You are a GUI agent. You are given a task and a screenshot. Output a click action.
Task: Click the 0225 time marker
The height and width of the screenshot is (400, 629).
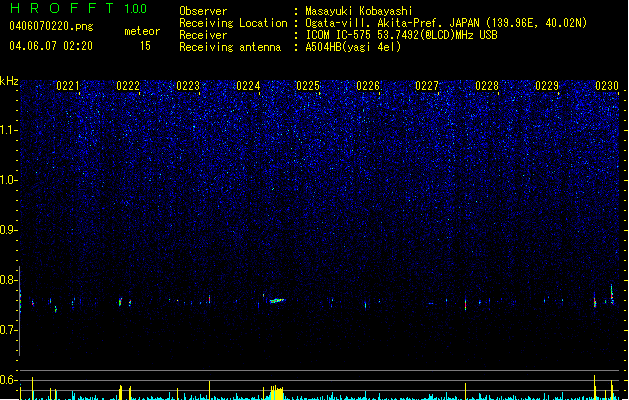pyautogui.click(x=308, y=86)
